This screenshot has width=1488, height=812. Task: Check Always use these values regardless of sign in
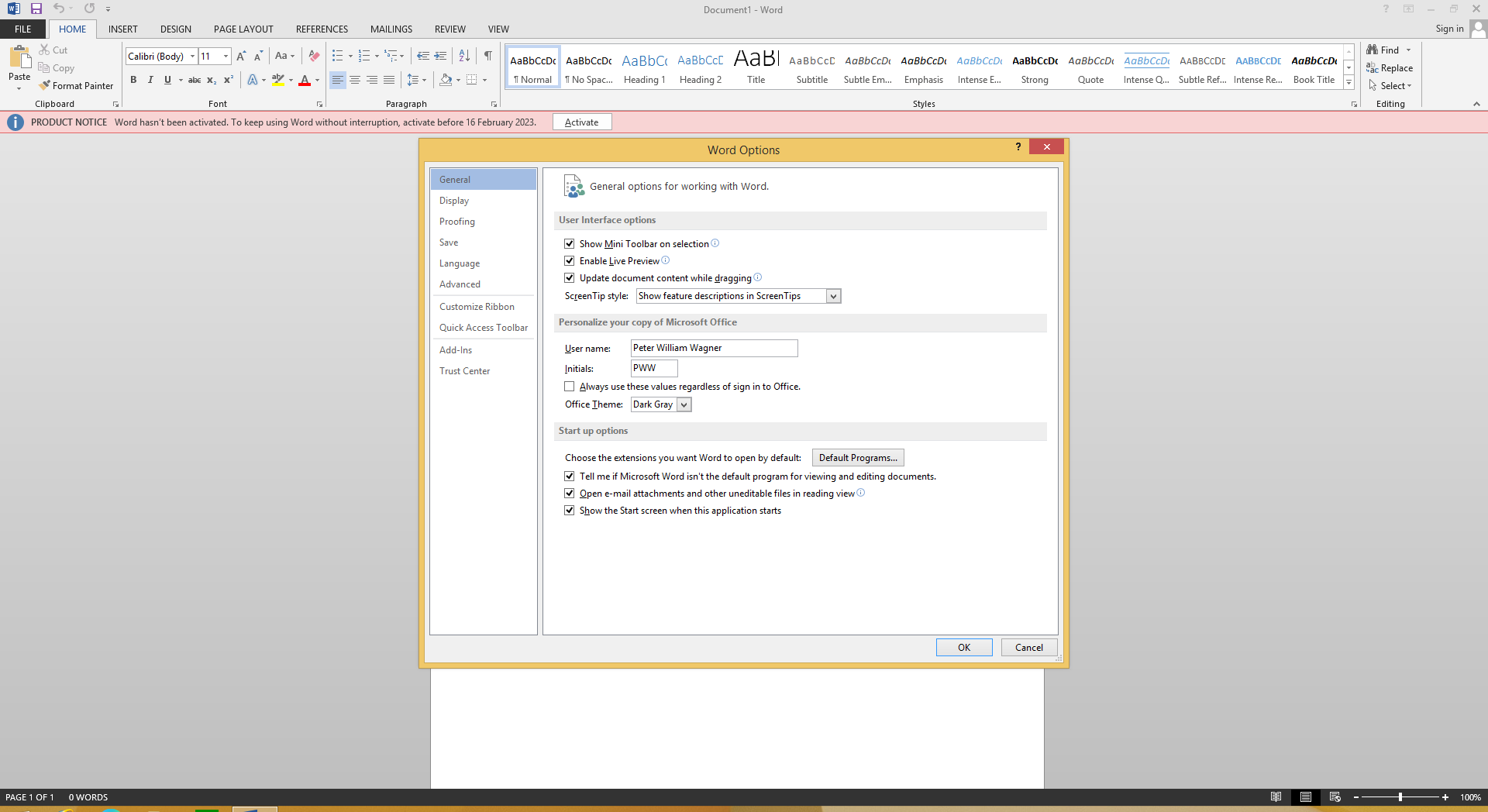(570, 386)
